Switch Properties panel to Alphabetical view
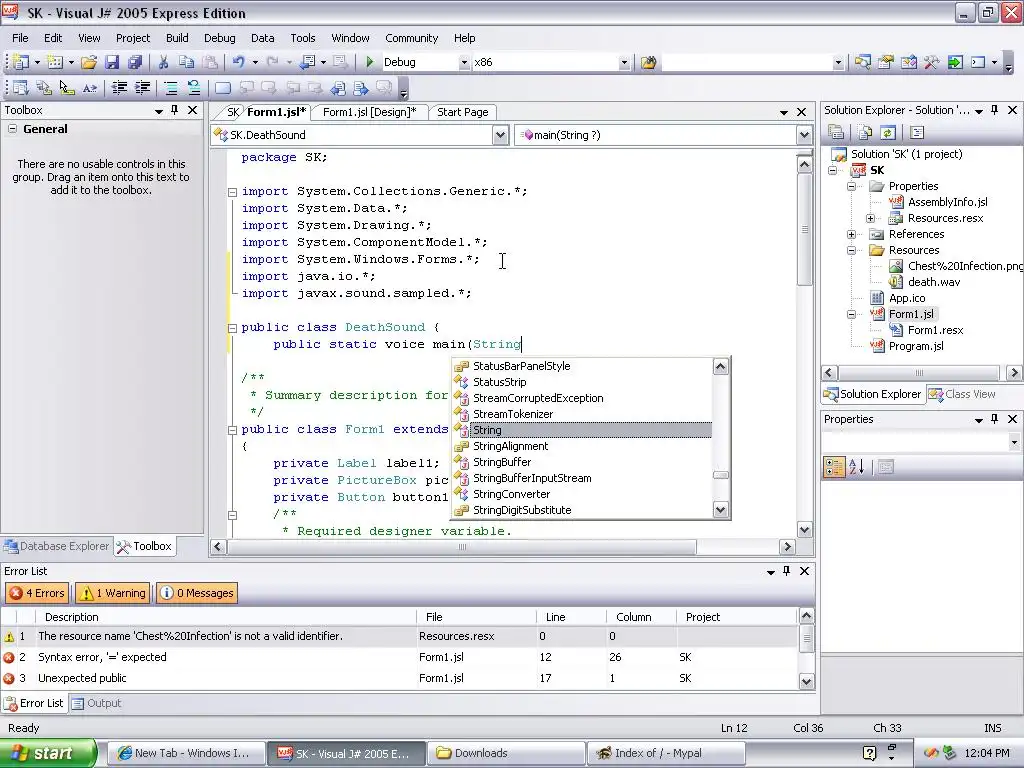This screenshot has height=768, width=1024. [857, 467]
